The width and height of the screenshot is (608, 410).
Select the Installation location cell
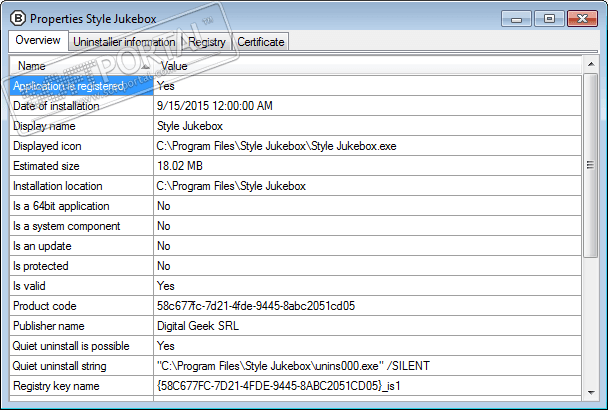click(81, 186)
